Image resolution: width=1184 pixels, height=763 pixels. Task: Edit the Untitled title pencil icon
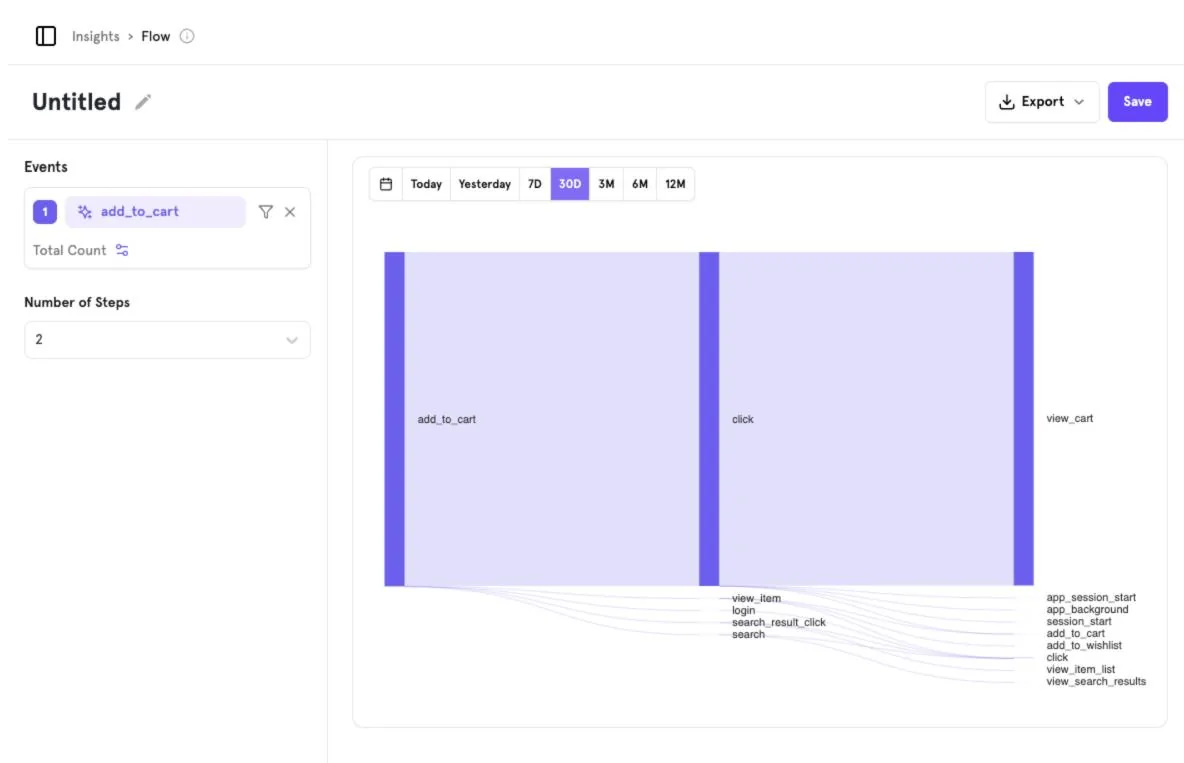click(143, 101)
